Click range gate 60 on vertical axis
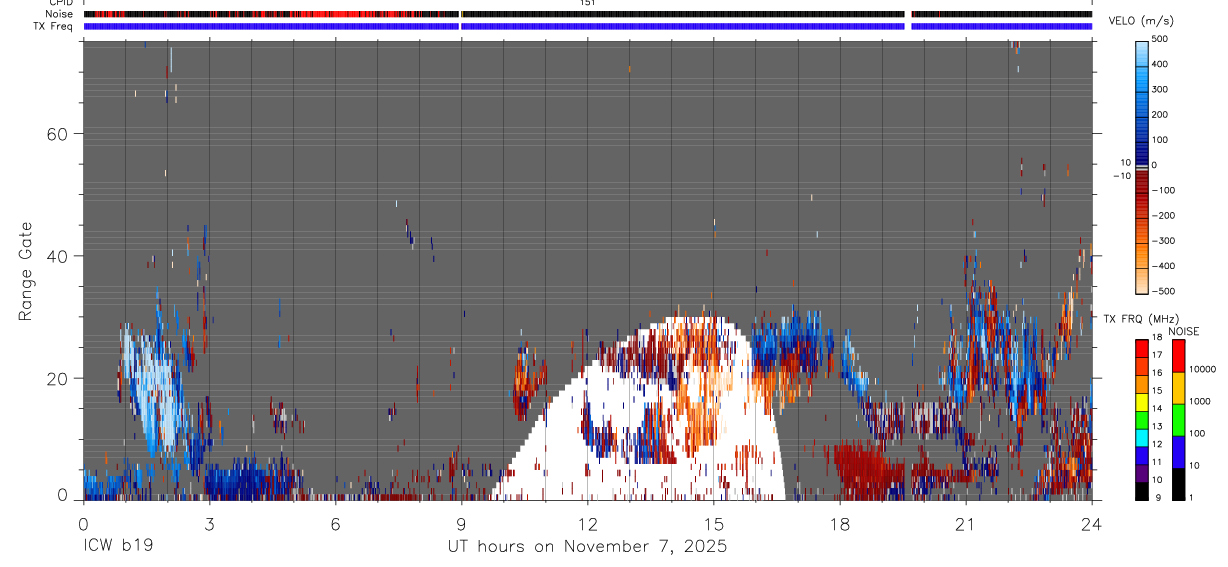Viewport: 1228px width, 567px height. coord(55,134)
